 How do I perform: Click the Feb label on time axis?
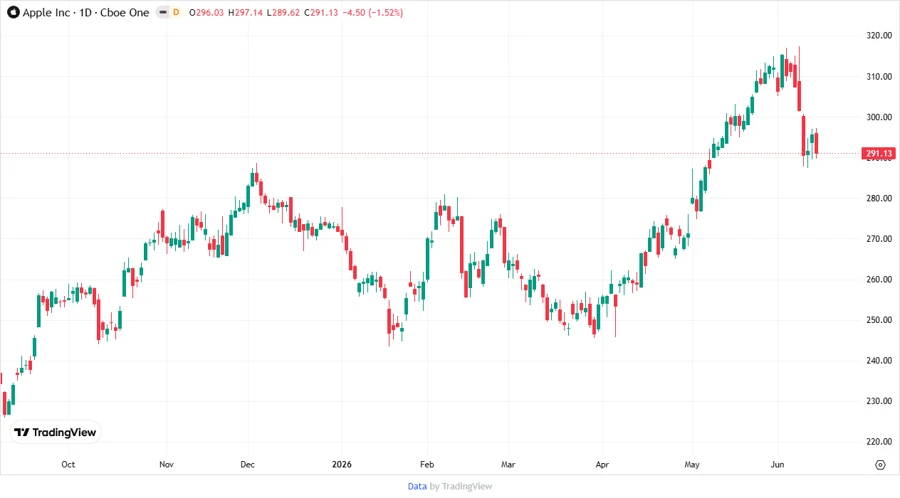click(x=427, y=464)
